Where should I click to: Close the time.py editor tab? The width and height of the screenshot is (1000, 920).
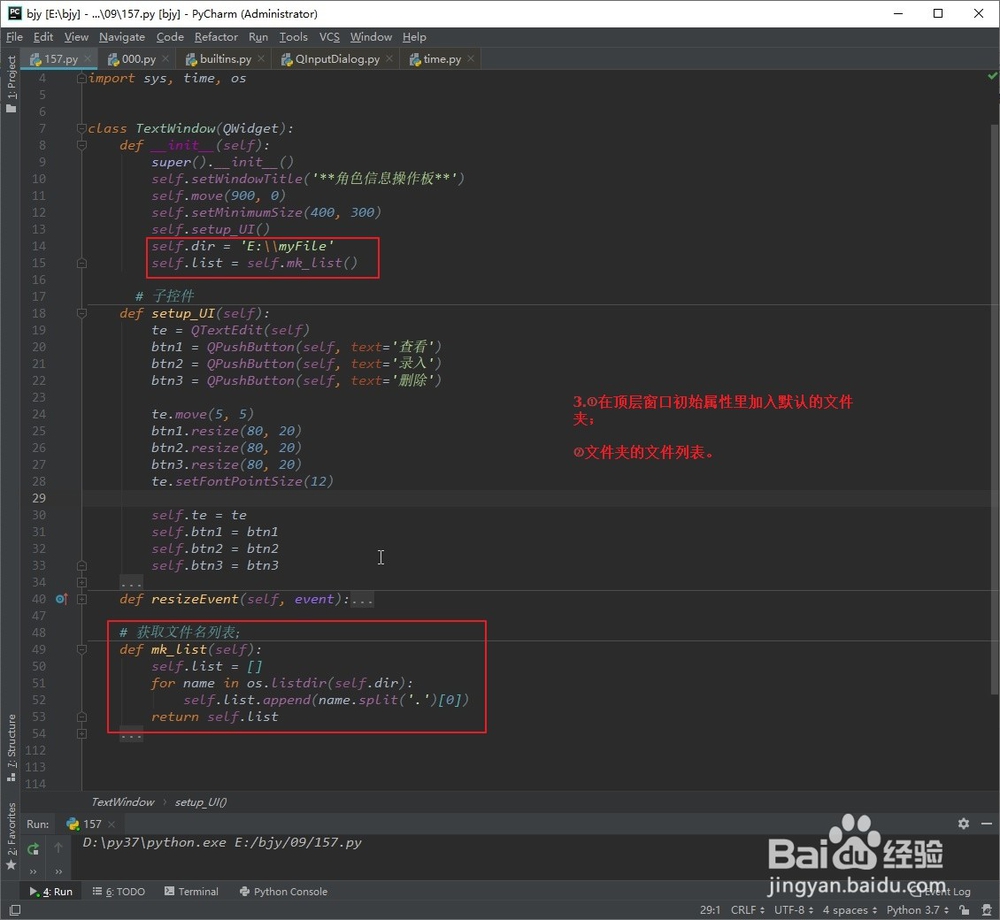click(471, 59)
